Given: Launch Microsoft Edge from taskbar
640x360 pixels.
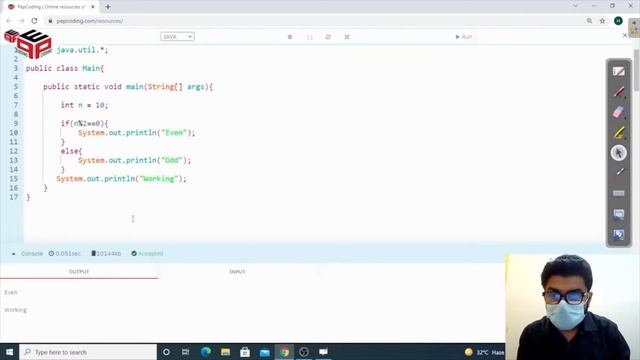Looking at the screenshot, I should (x=206, y=352).
